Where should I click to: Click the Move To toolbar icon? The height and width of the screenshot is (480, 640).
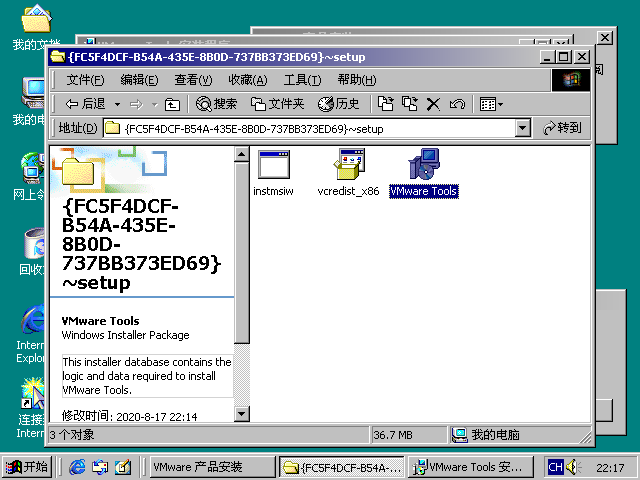(385, 104)
